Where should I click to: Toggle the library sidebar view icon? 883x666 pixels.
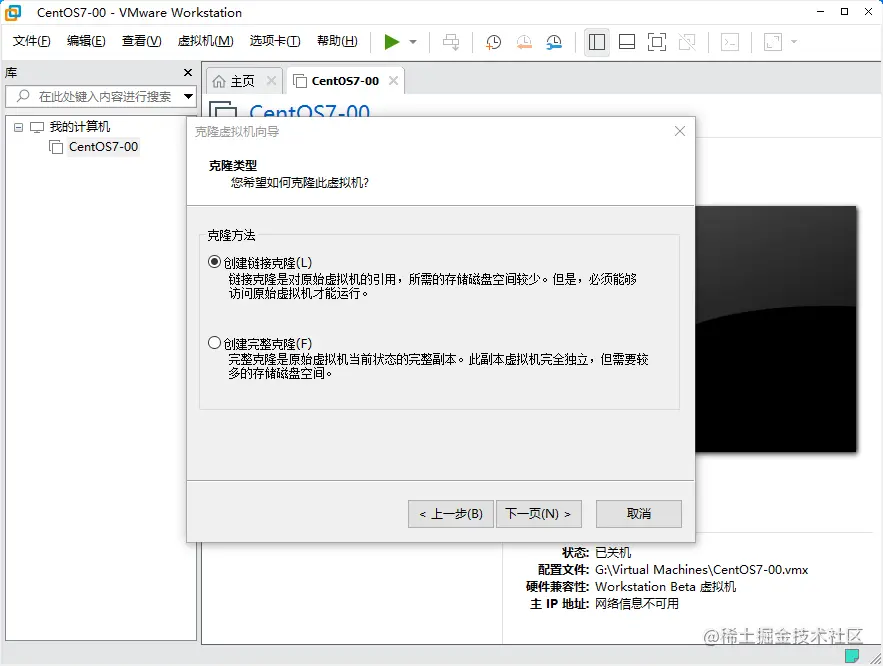coord(597,42)
